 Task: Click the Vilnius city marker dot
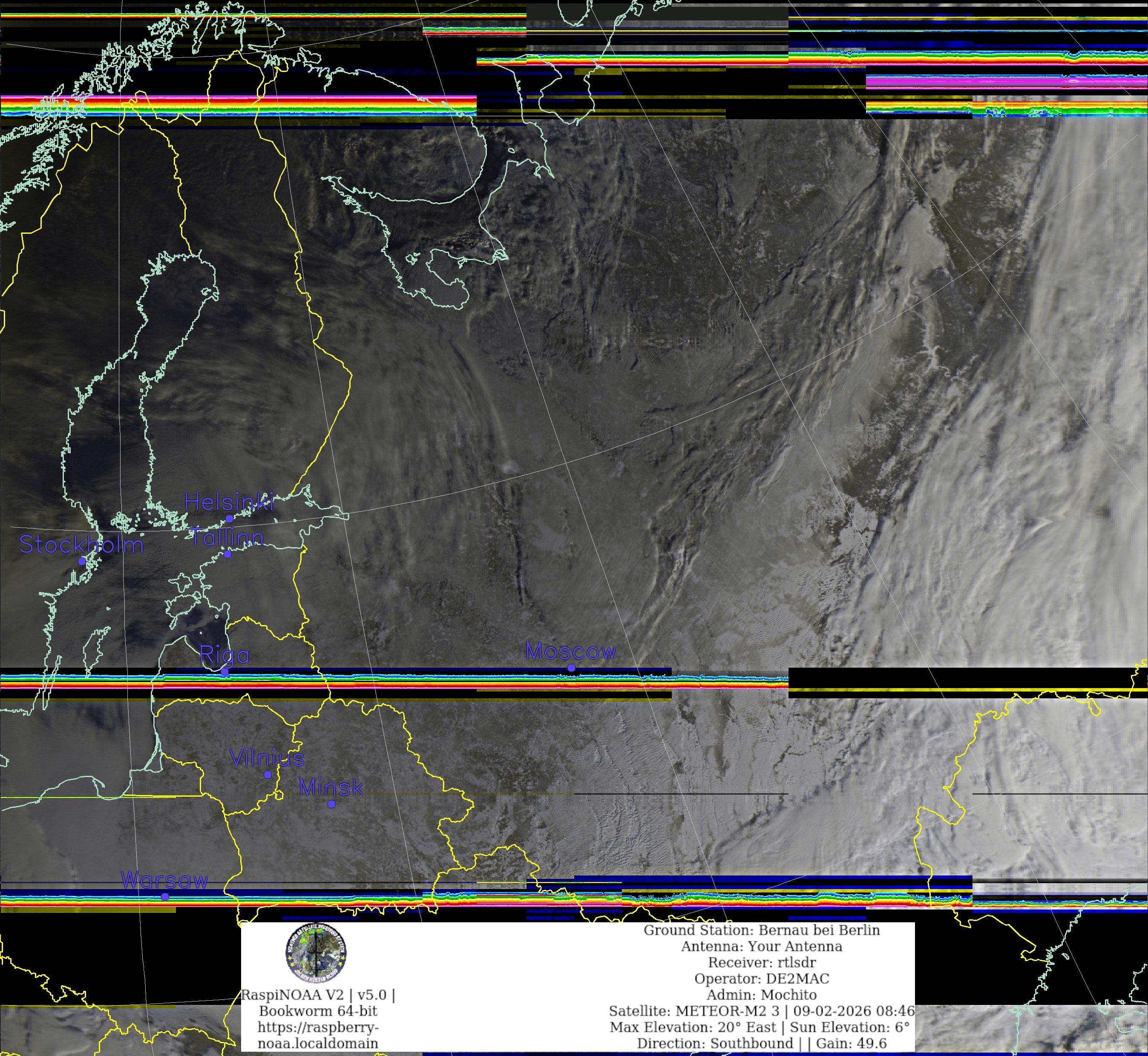click(268, 775)
